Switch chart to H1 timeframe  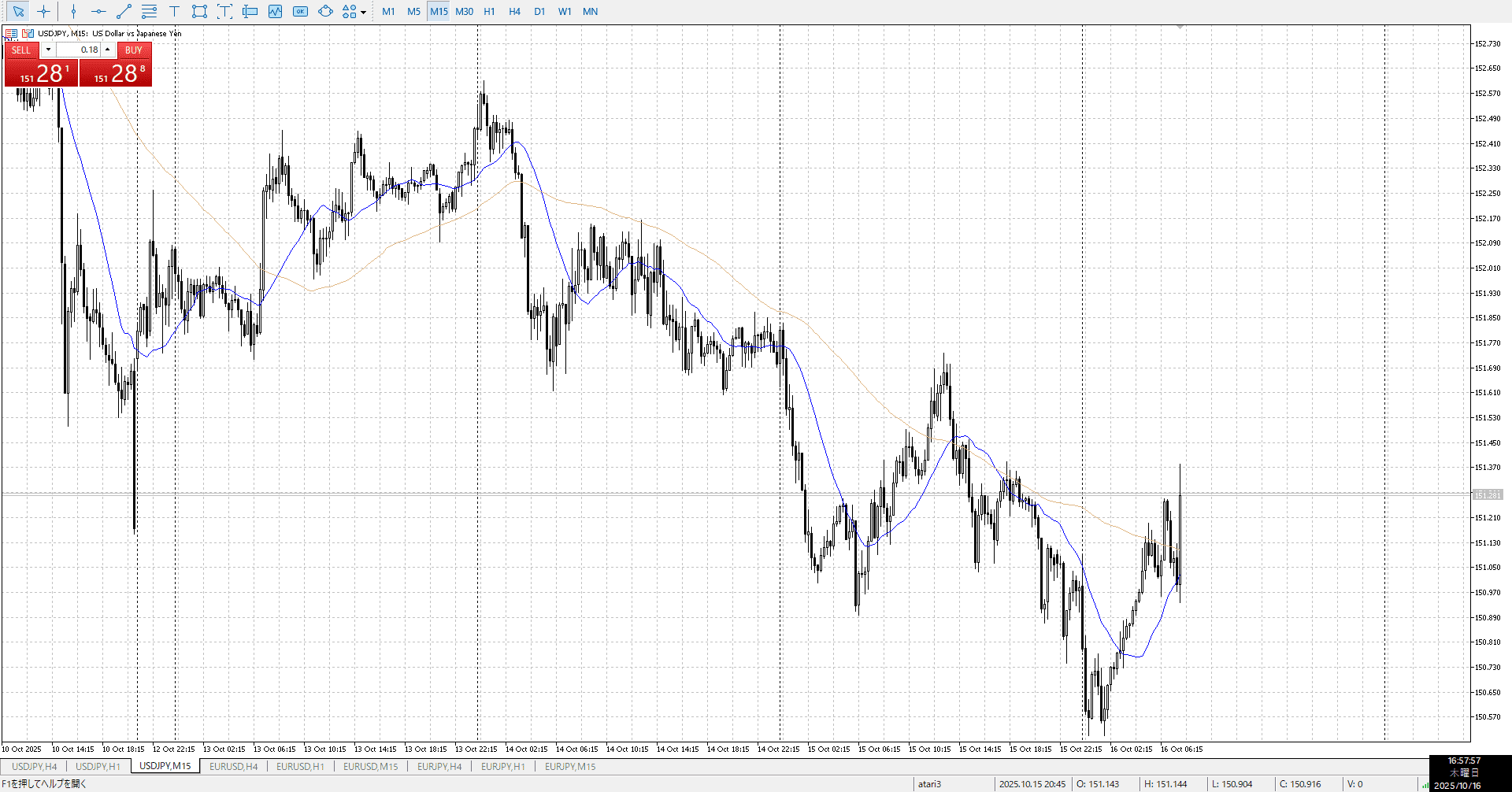[x=489, y=11]
